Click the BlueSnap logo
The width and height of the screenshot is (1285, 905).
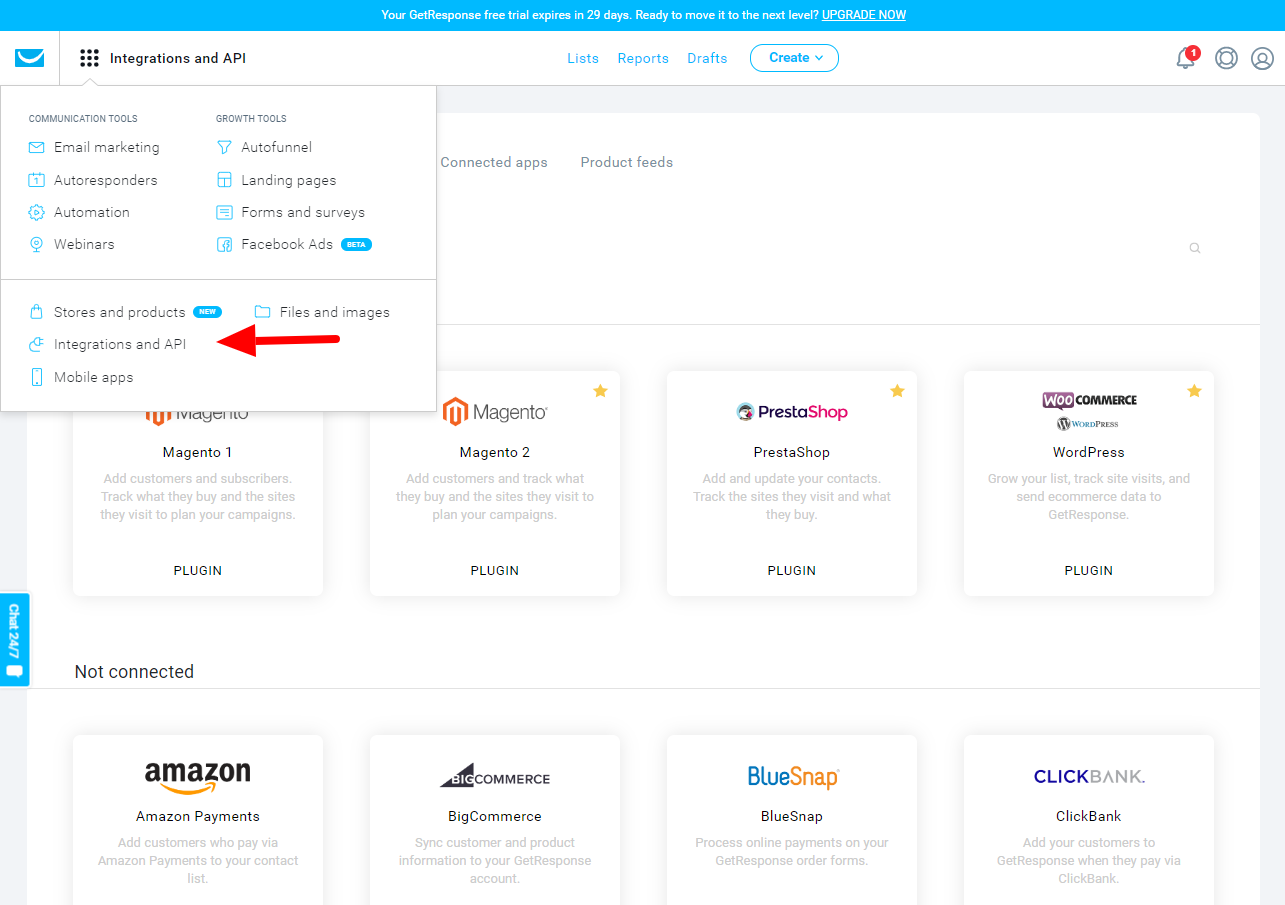tap(792, 777)
